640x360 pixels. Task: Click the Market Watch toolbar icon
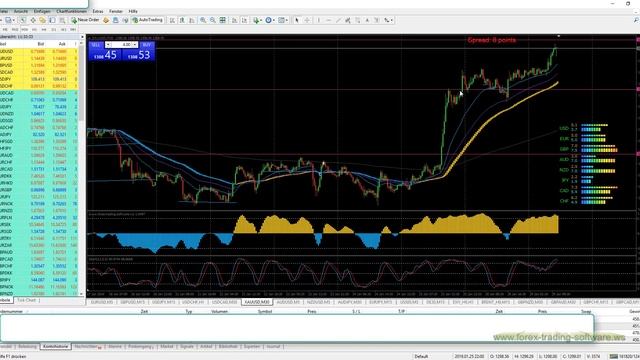pyautogui.click(x=23, y=20)
